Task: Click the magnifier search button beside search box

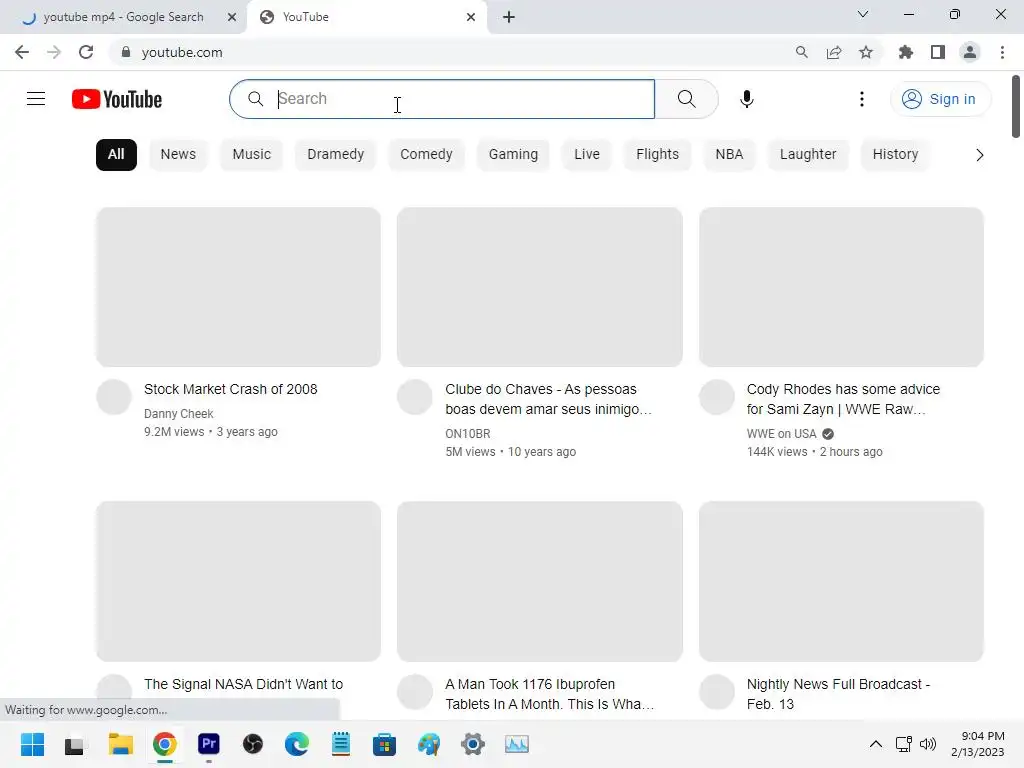Action: click(686, 99)
